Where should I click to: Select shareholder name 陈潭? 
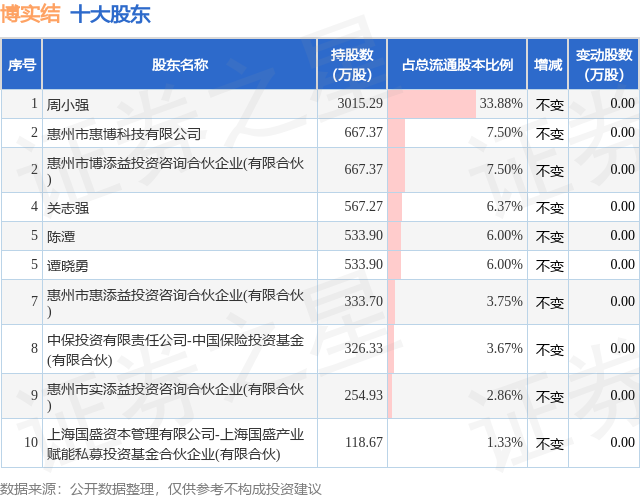pyautogui.click(x=61, y=237)
